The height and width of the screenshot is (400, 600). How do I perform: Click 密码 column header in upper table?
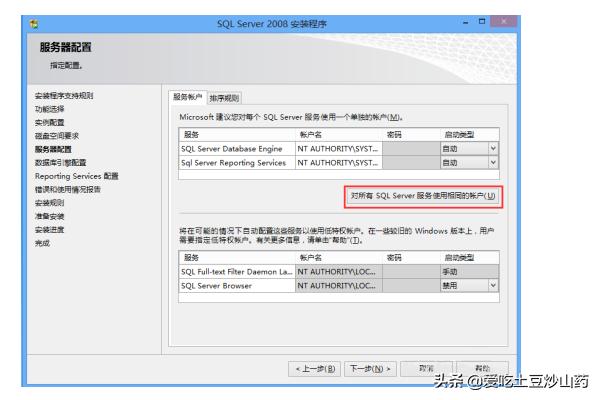412,135
